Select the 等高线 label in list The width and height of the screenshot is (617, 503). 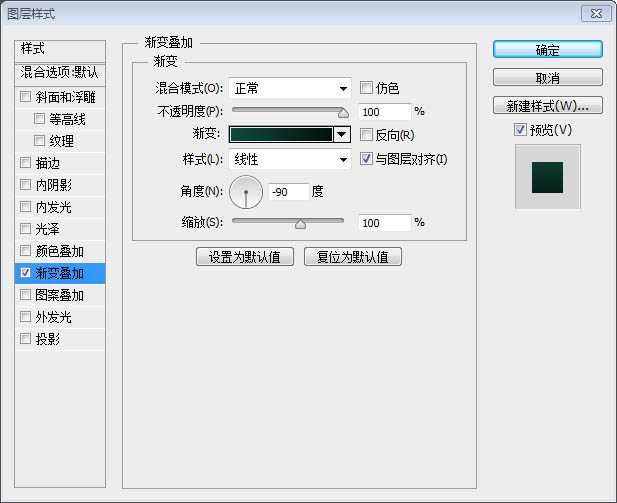click(x=67, y=119)
